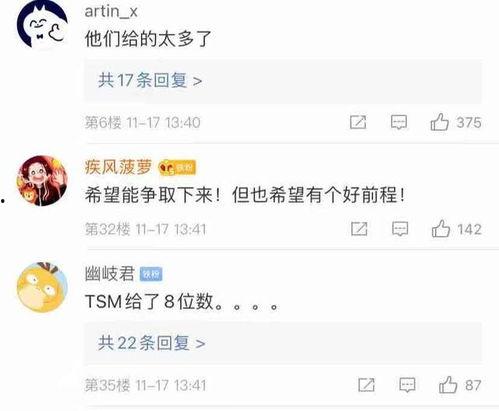Screen dimensions: 499x411
Task: Open 疾风菠萝's profile avatar
Action: point(42,180)
